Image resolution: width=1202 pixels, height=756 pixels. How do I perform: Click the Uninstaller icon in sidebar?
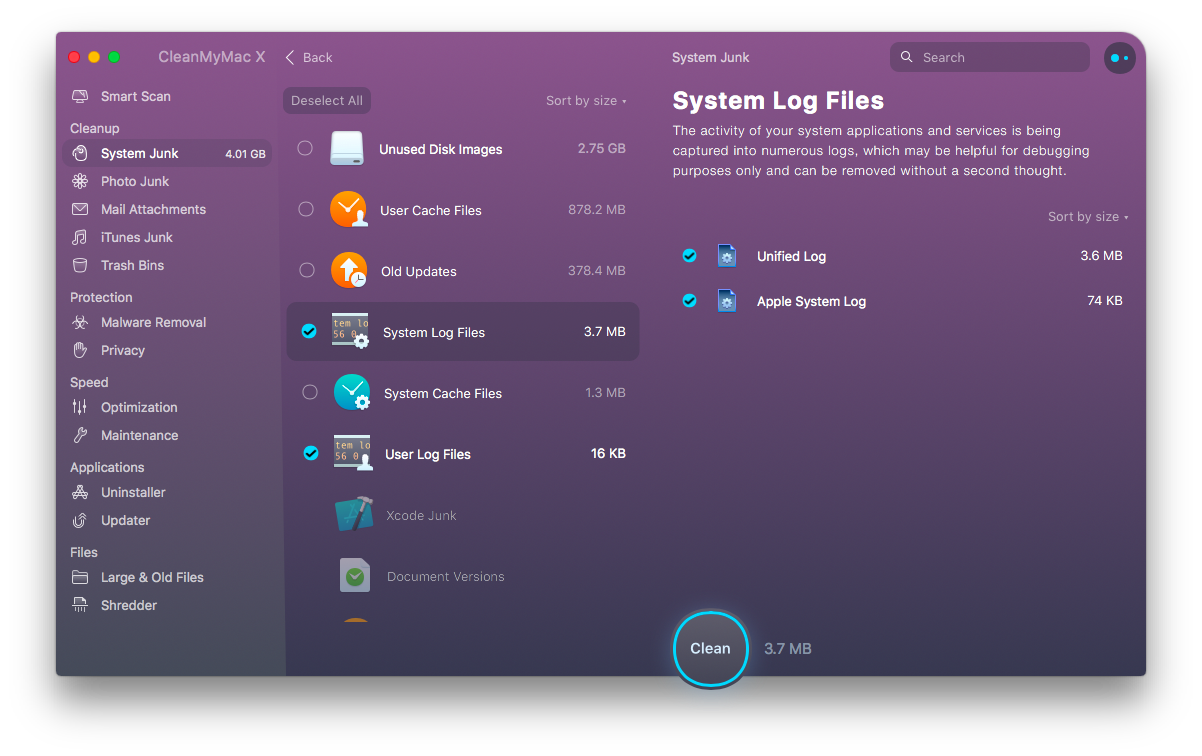tap(80, 493)
